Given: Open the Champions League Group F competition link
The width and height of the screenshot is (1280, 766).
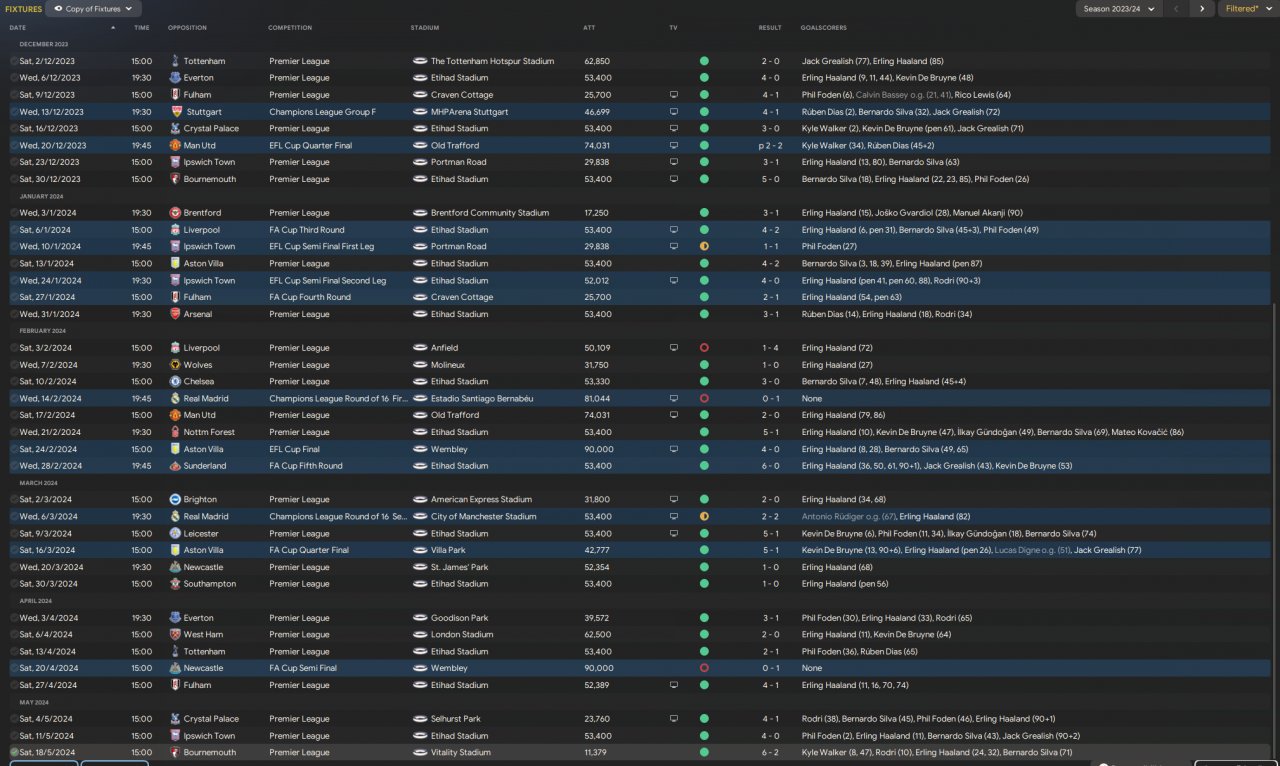Looking at the screenshot, I should point(322,112).
